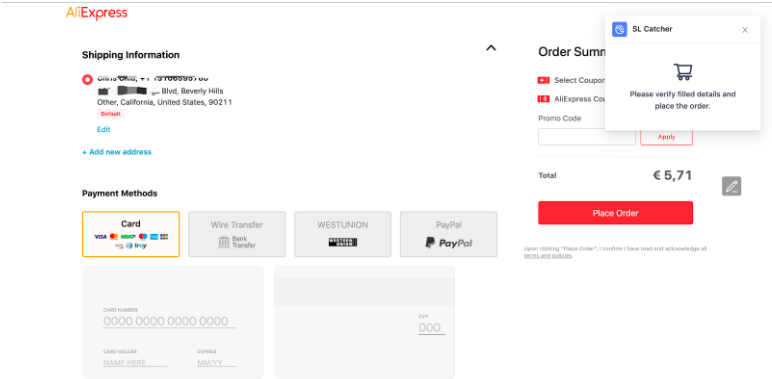Focus the card holder name field

[135, 363]
